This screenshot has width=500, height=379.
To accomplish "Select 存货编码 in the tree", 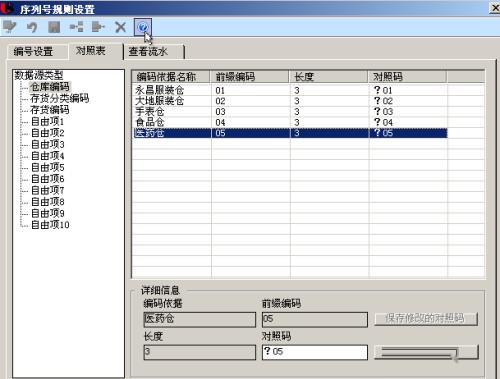I will pyautogui.click(x=50, y=110).
